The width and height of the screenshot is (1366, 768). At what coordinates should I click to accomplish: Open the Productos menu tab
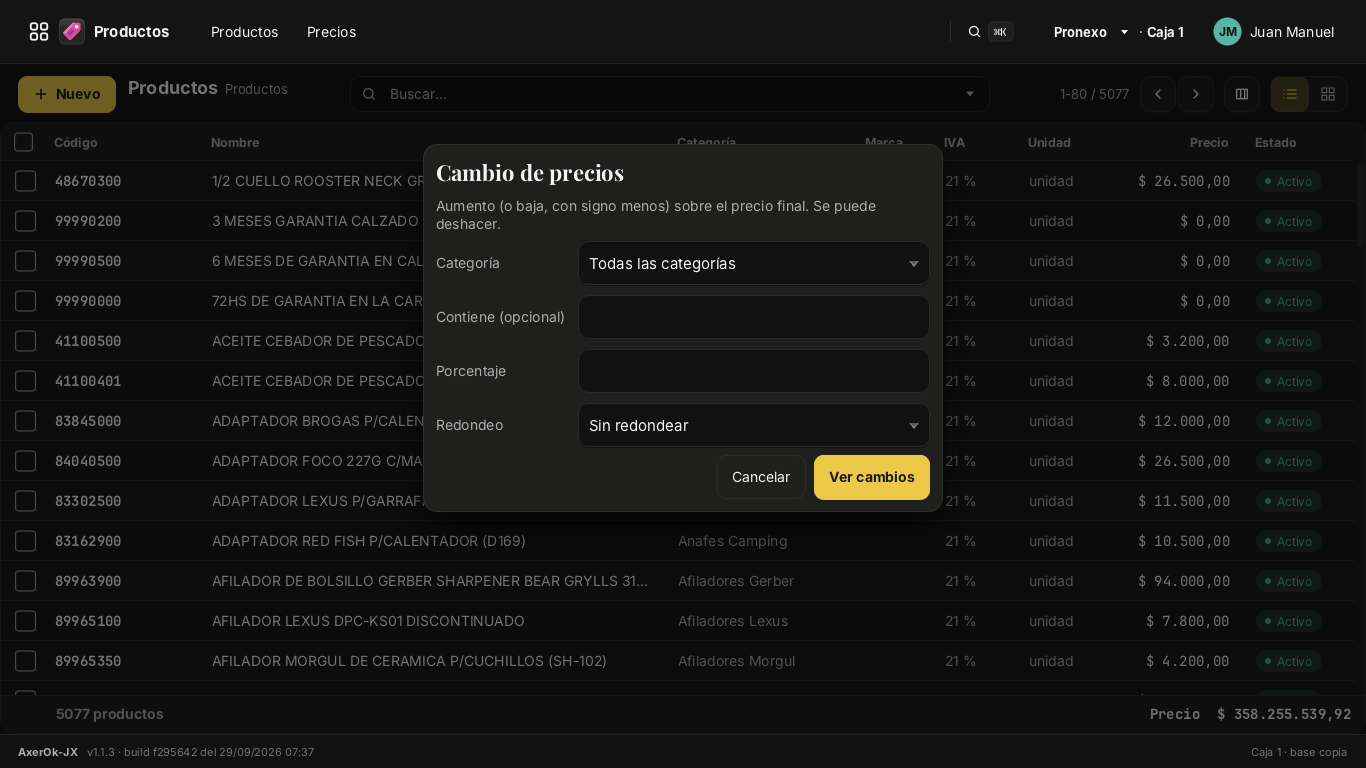pos(244,32)
